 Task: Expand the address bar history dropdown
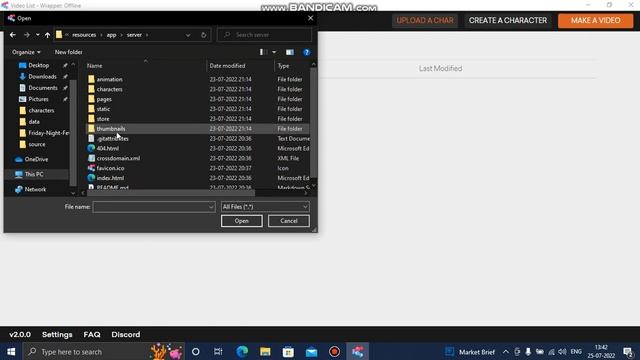(x=188, y=35)
